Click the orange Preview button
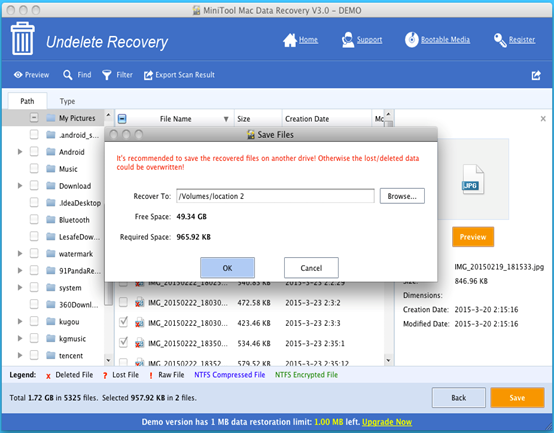Image resolution: width=554 pixels, height=433 pixels. [x=473, y=237]
